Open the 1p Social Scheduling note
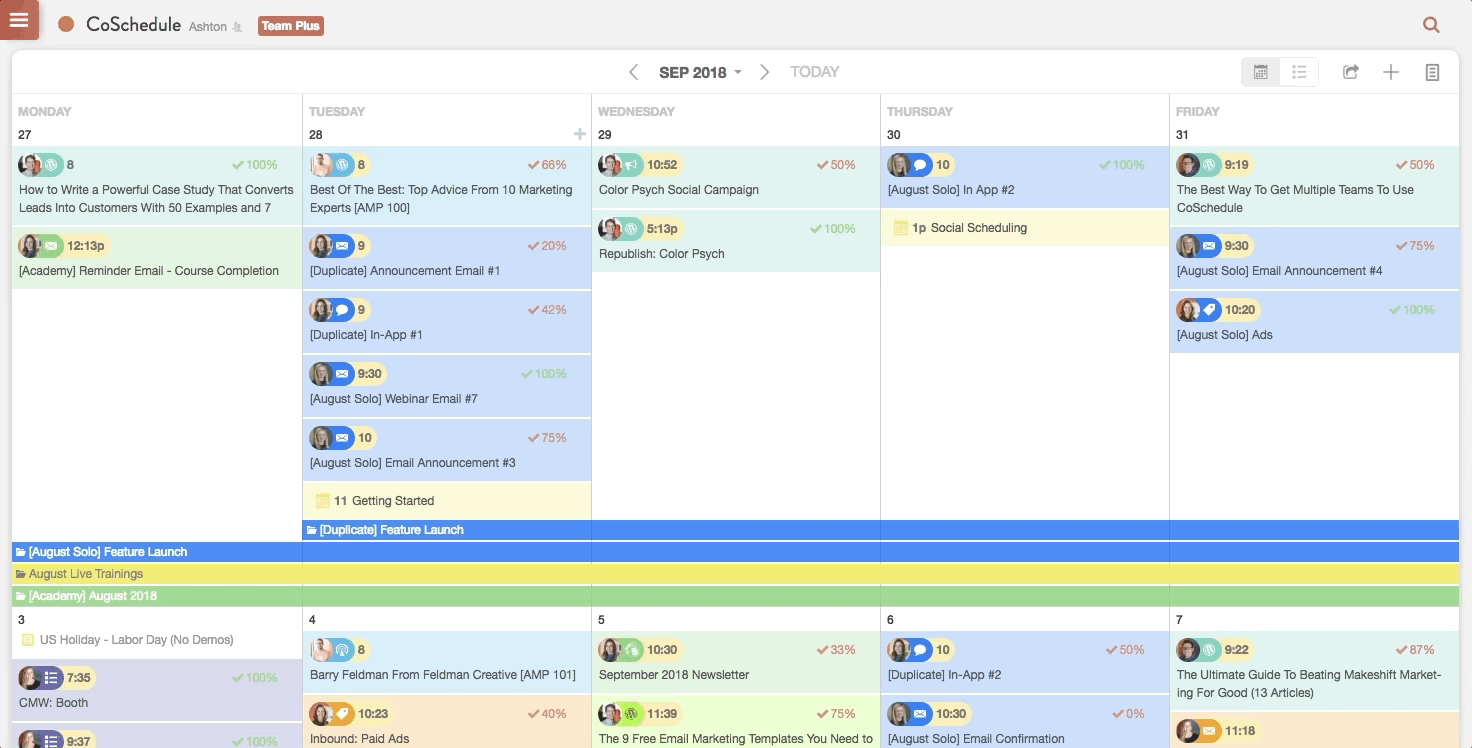Image resolution: width=1472 pixels, height=748 pixels. tap(1024, 228)
